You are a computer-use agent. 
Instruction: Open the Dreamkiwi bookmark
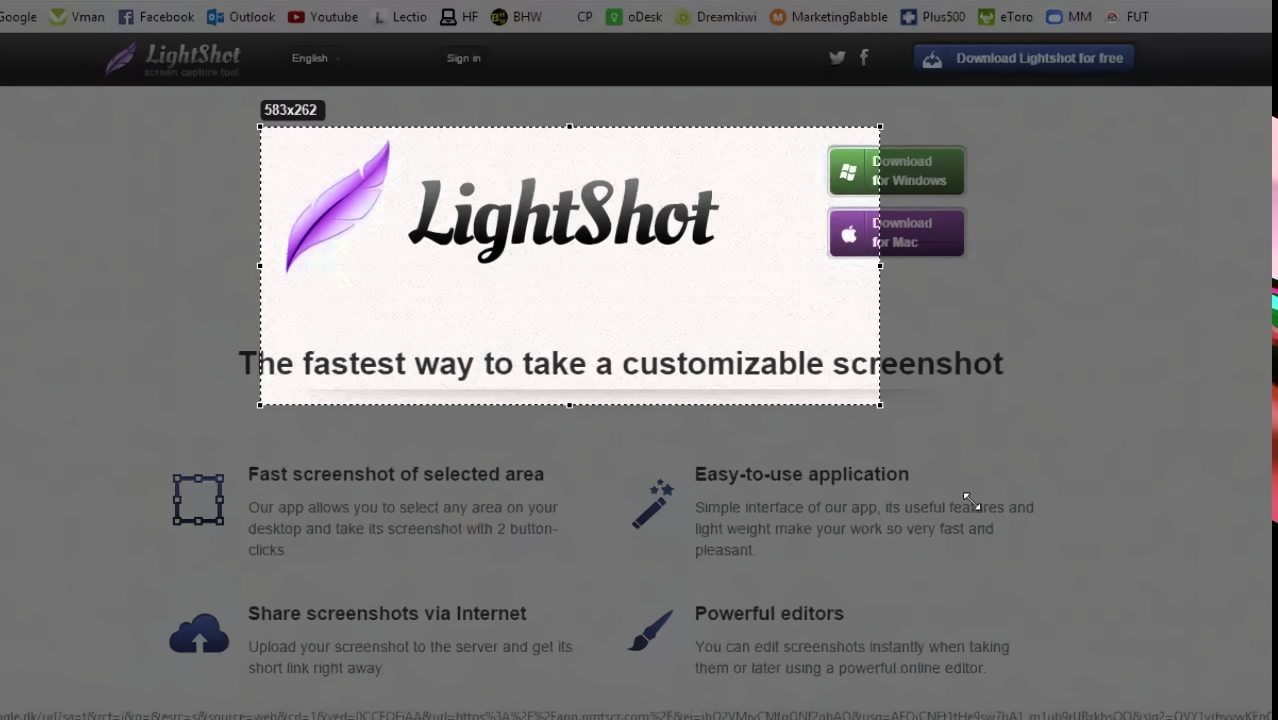716,17
